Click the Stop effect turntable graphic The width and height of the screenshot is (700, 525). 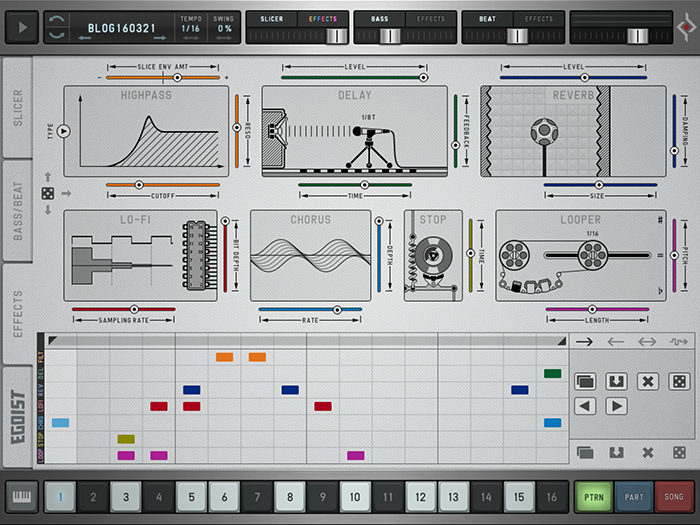[x=433, y=256]
